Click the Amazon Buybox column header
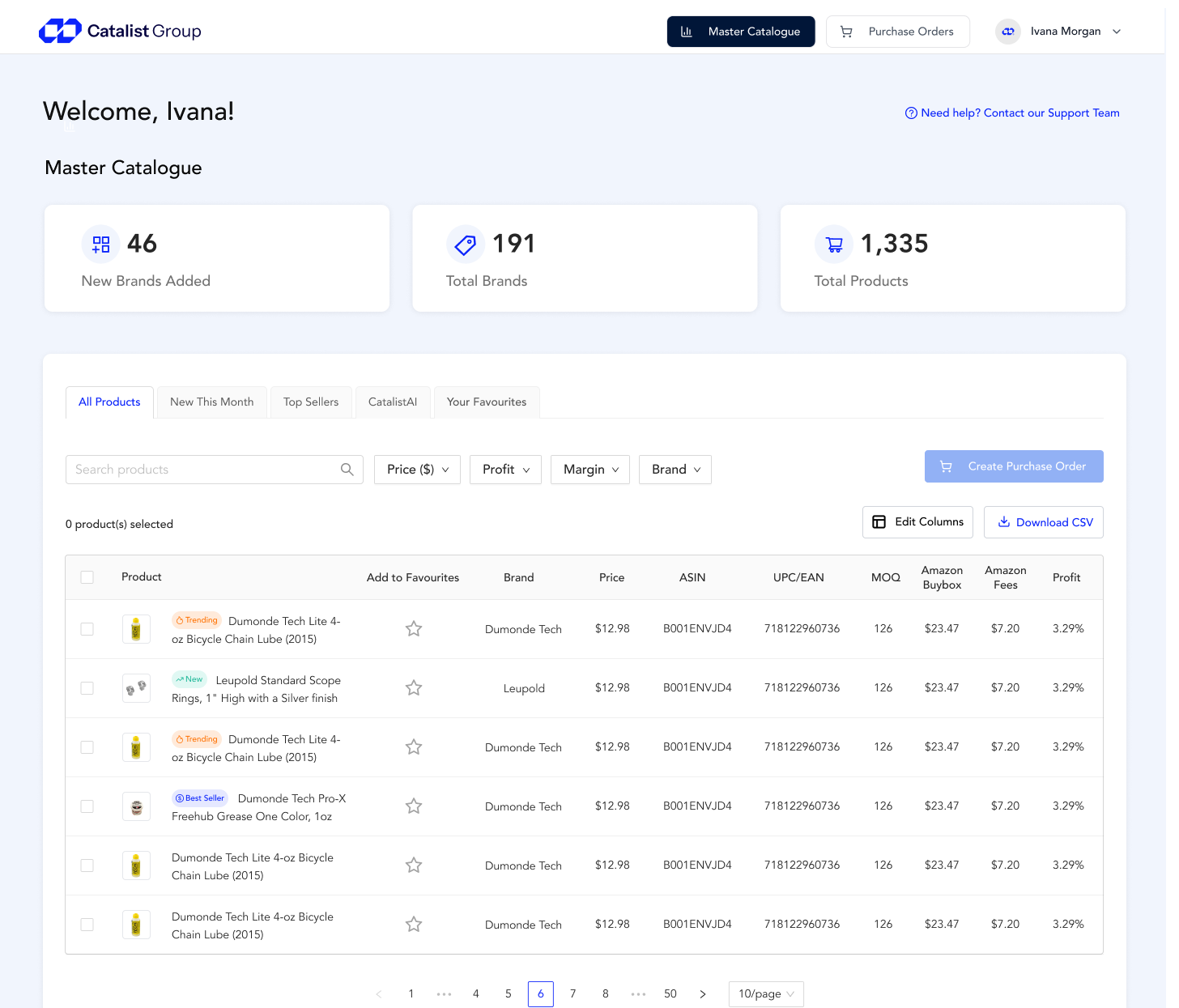 pyautogui.click(x=942, y=577)
